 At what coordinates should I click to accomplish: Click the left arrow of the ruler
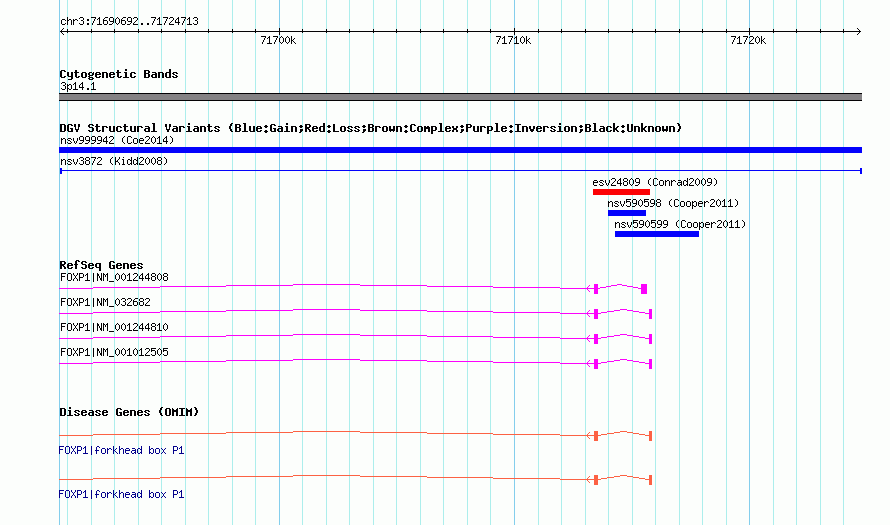(62, 32)
